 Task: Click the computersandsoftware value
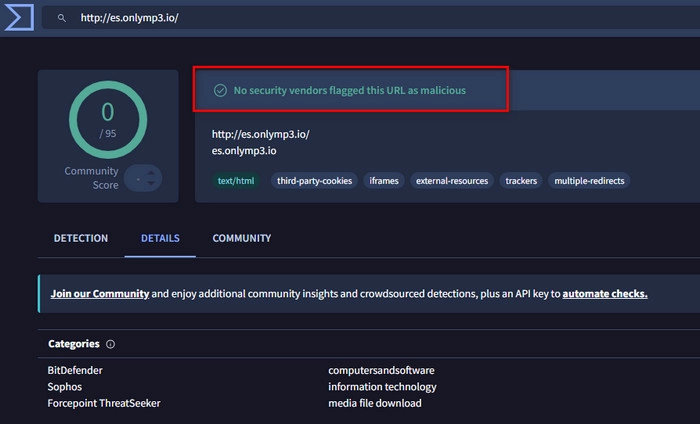coord(381,370)
